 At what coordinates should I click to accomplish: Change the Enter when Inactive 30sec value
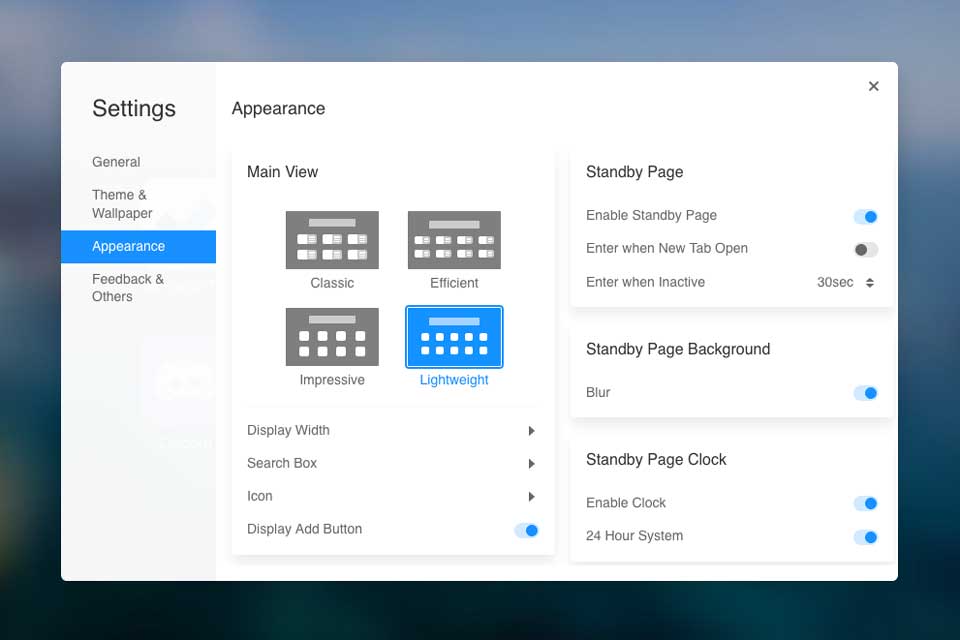pyautogui.click(x=845, y=282)
